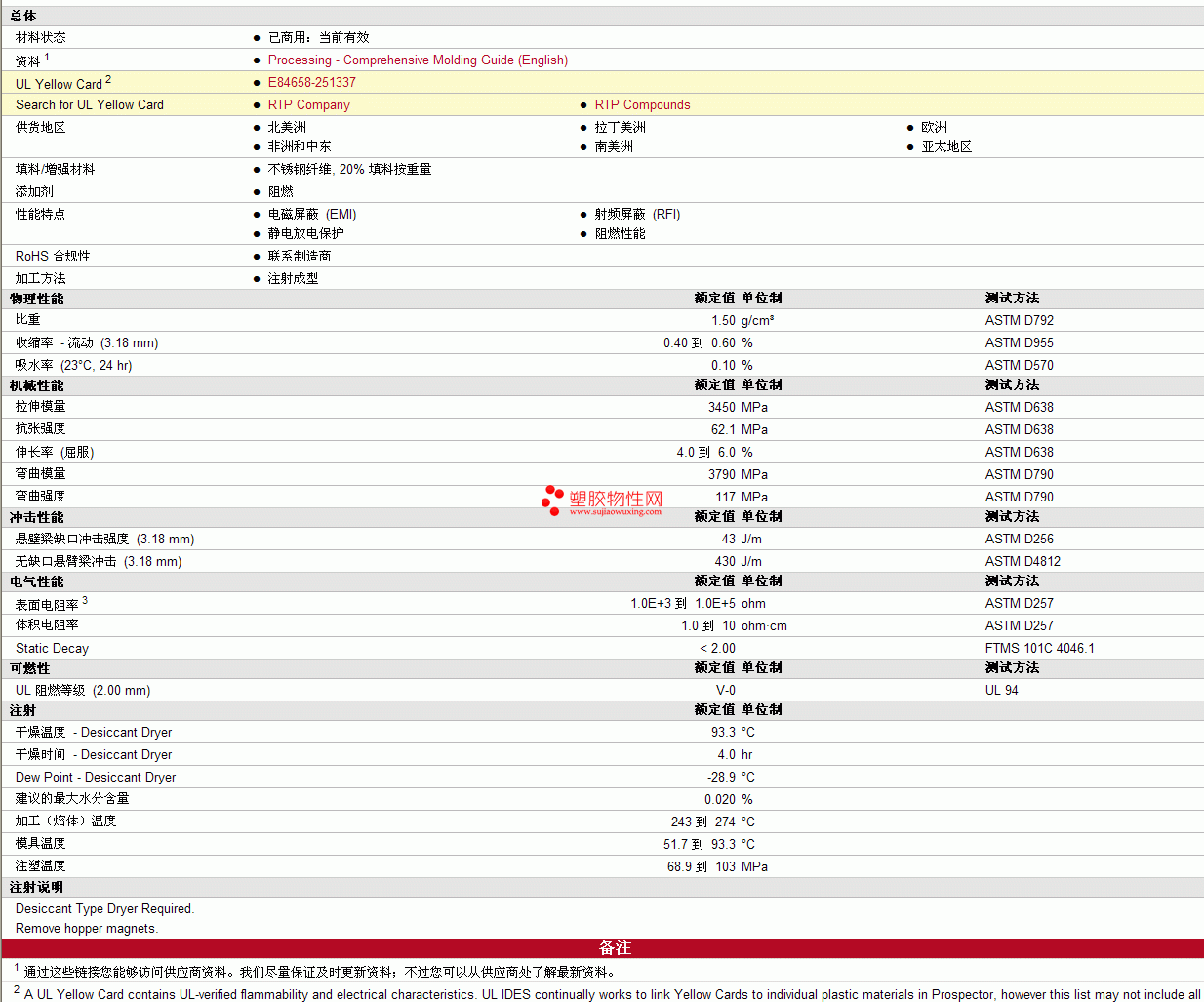Viewport: 1204px width, 1002px height.
Task: Click the 冲击性能 section header
Action: [37, 517]
